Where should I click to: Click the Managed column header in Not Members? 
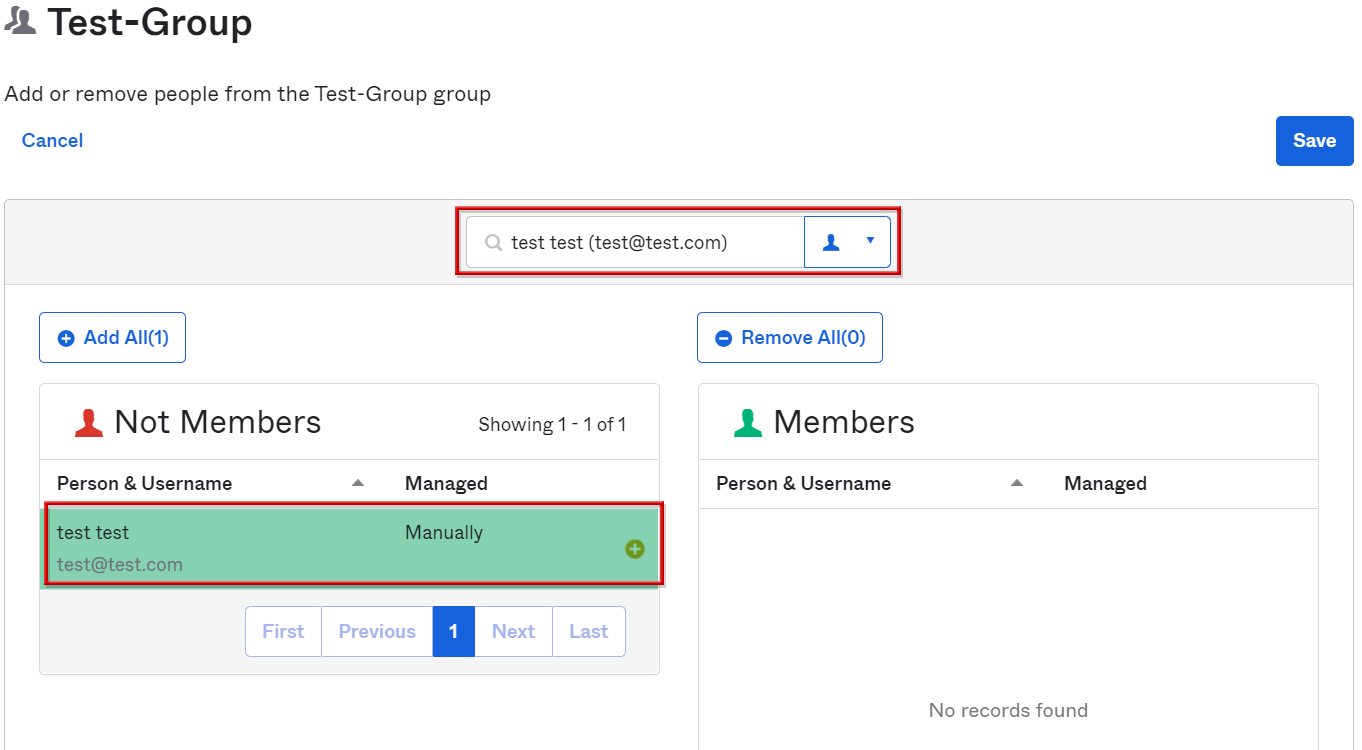(446, 484)
